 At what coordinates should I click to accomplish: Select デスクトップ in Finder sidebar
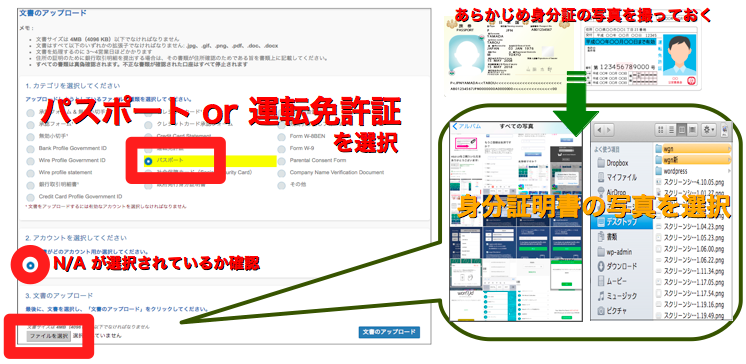(x=622, y=221)
